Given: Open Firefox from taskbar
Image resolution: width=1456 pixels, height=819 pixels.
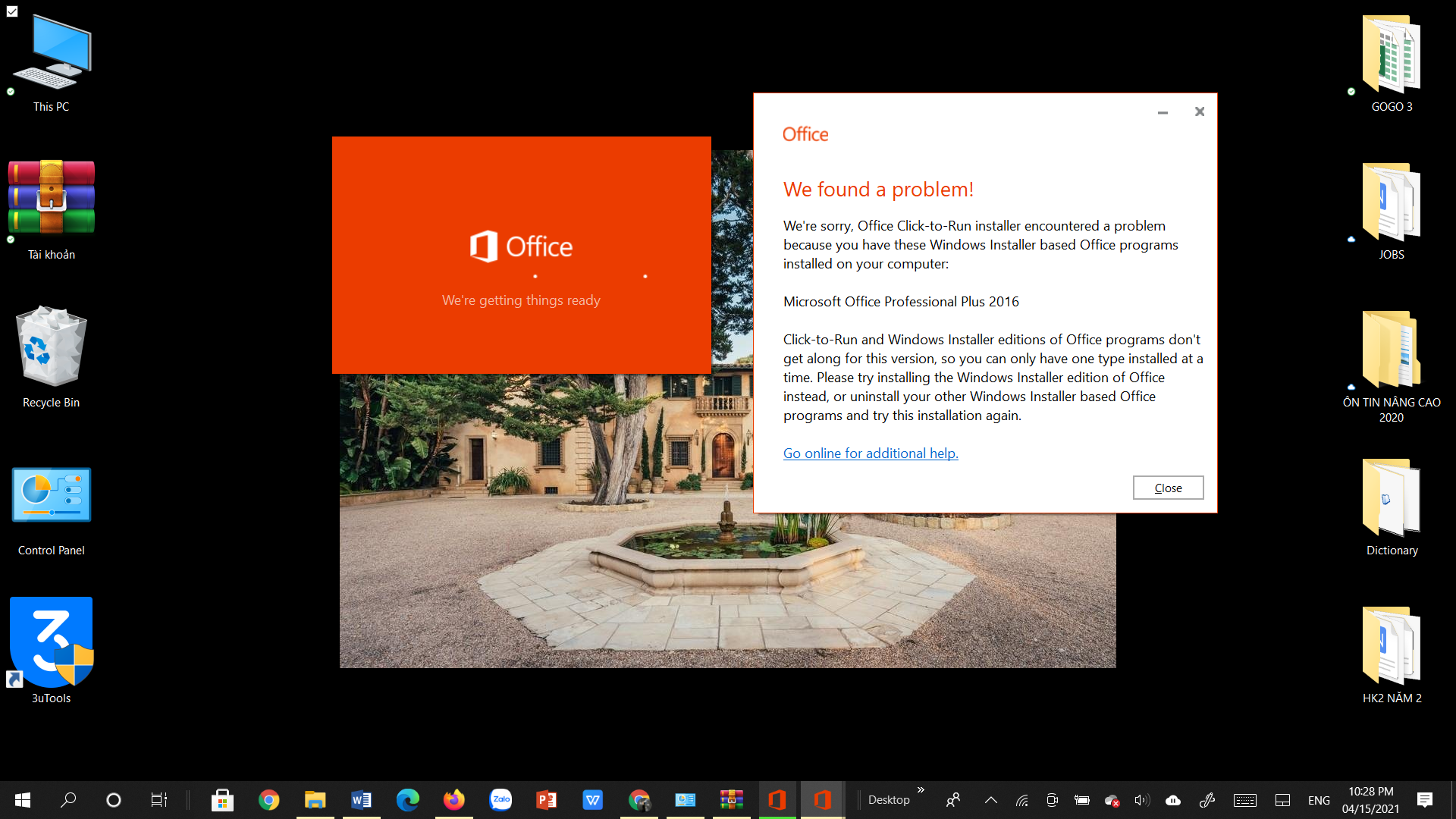Looking at the screenshot, I should [453, 800].
